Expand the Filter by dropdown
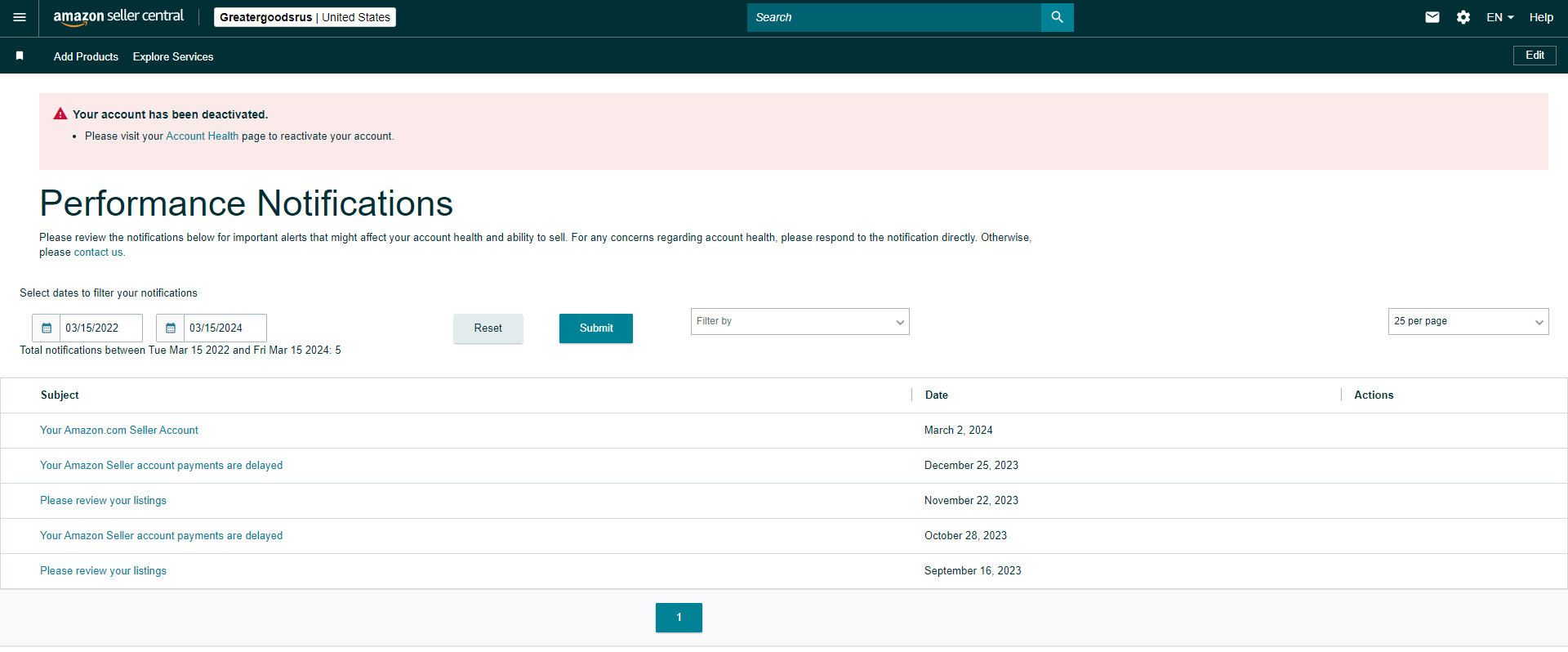The height and width of the screenshot is (652, 1568). point(800,321)
